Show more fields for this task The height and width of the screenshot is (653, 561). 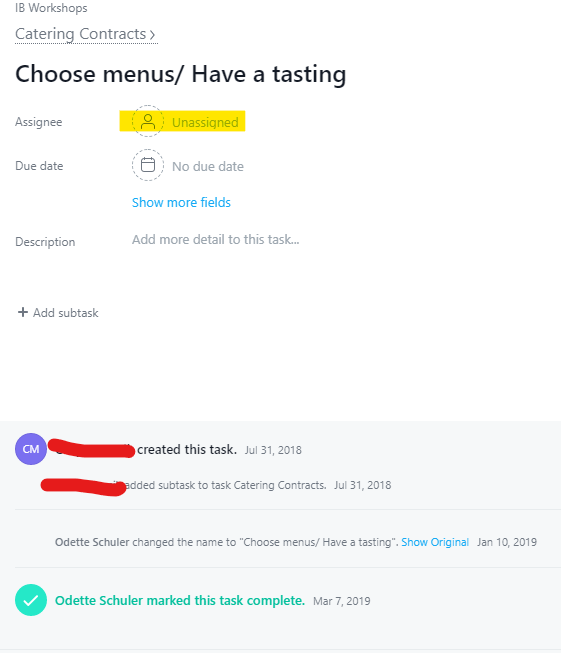181,202
